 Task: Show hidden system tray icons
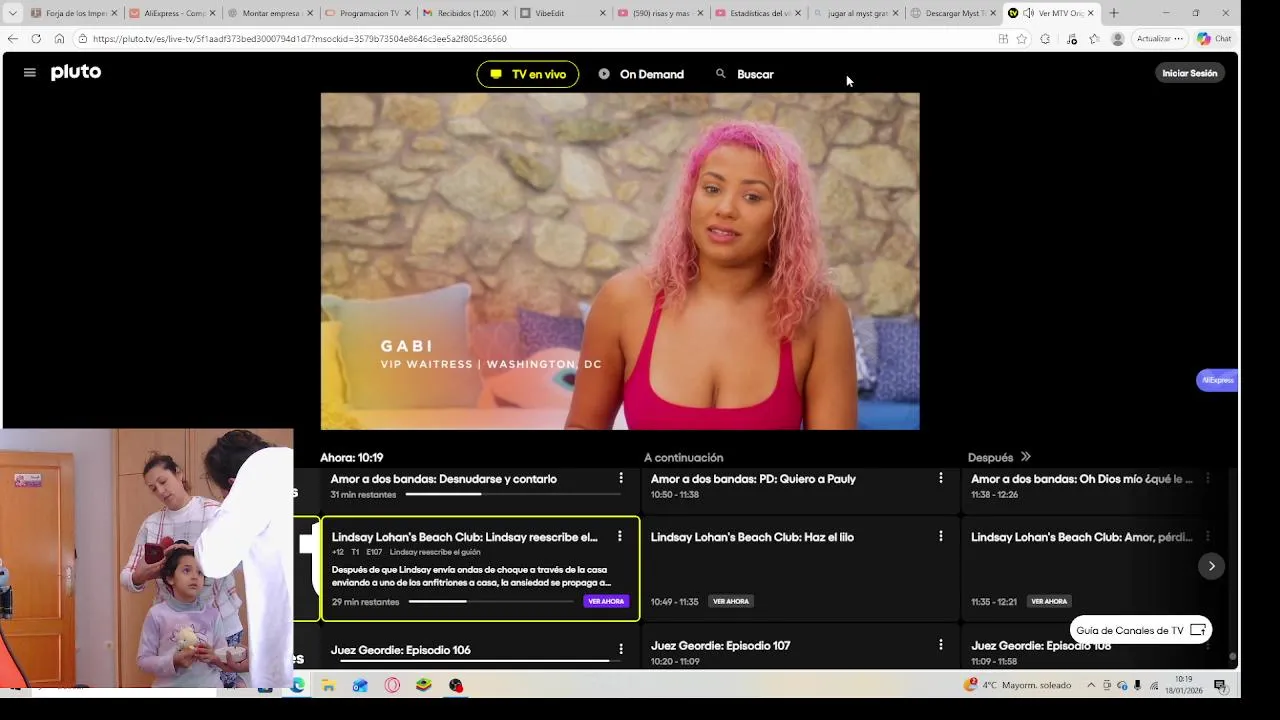click(1091, 685)
